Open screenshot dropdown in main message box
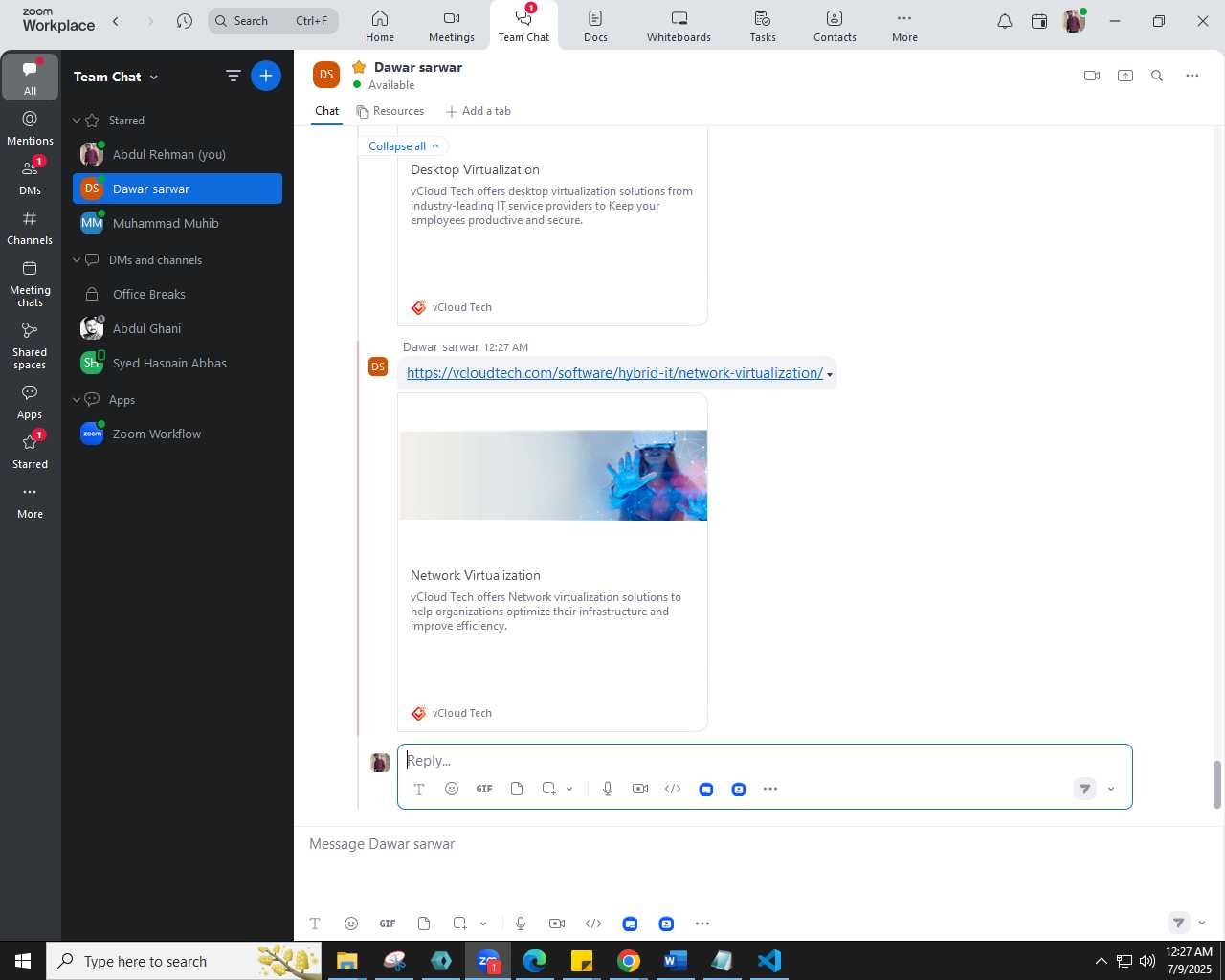The image size is (1225, 980). [483, 924]
